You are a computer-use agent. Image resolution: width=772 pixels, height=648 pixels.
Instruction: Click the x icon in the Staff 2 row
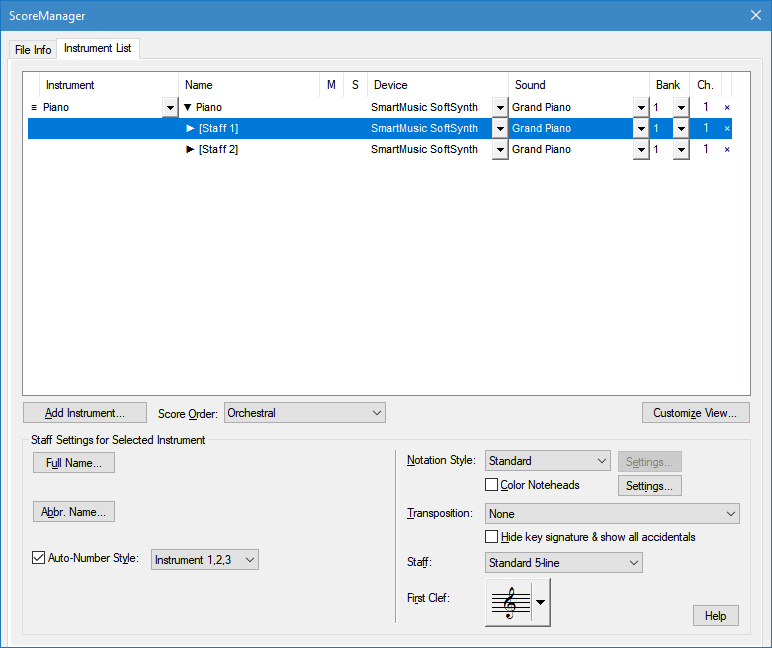(x=727, y=149)
